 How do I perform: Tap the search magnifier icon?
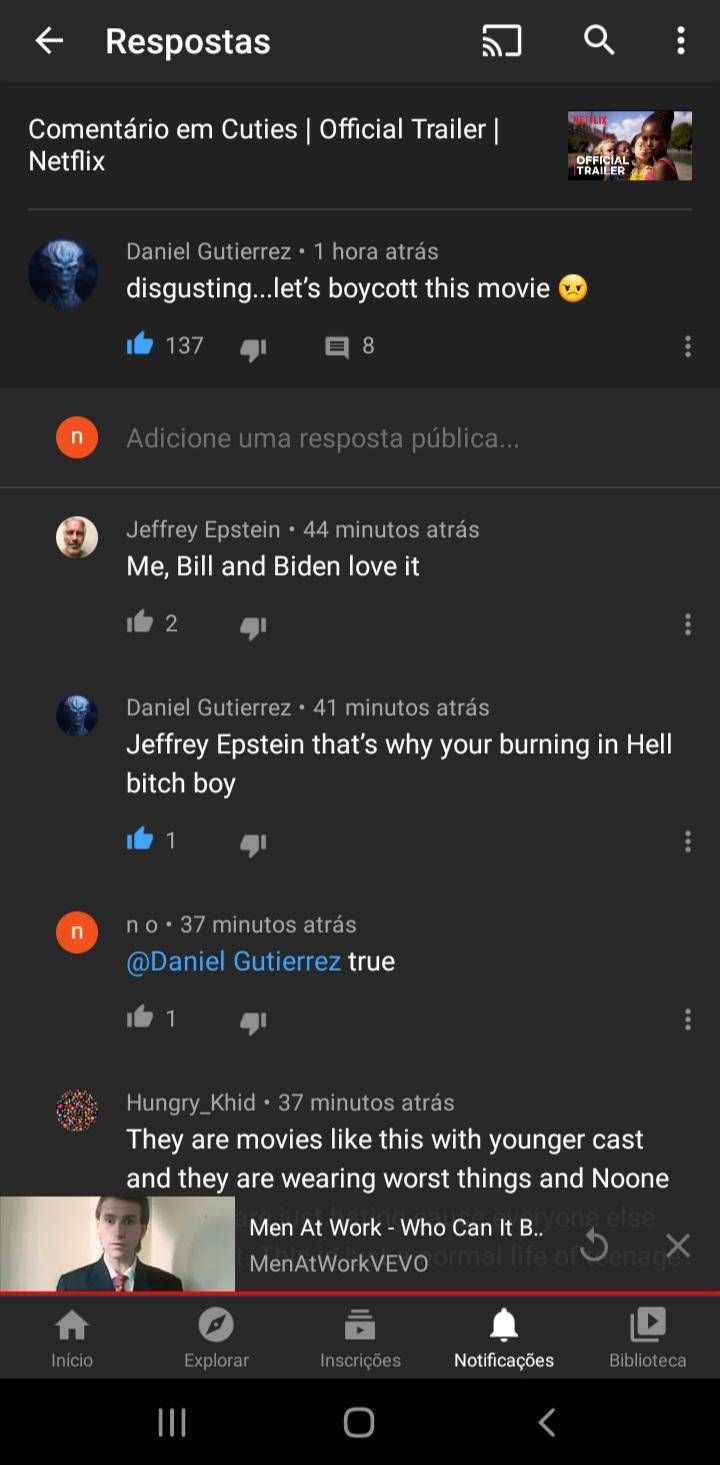tap(599, 40)
